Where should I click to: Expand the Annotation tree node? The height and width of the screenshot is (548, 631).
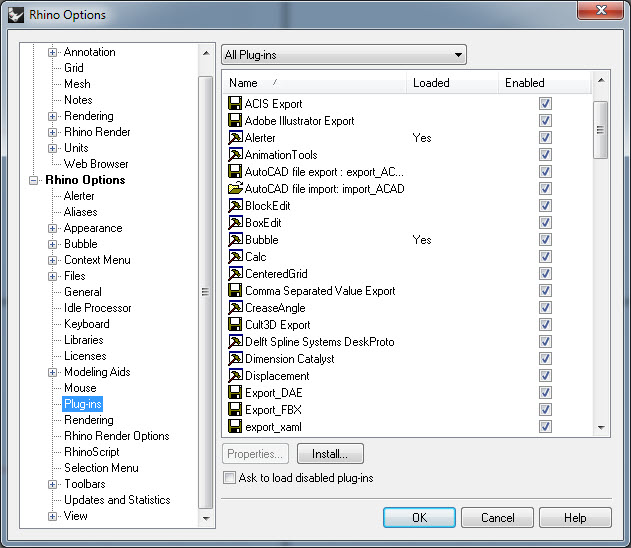52,52
